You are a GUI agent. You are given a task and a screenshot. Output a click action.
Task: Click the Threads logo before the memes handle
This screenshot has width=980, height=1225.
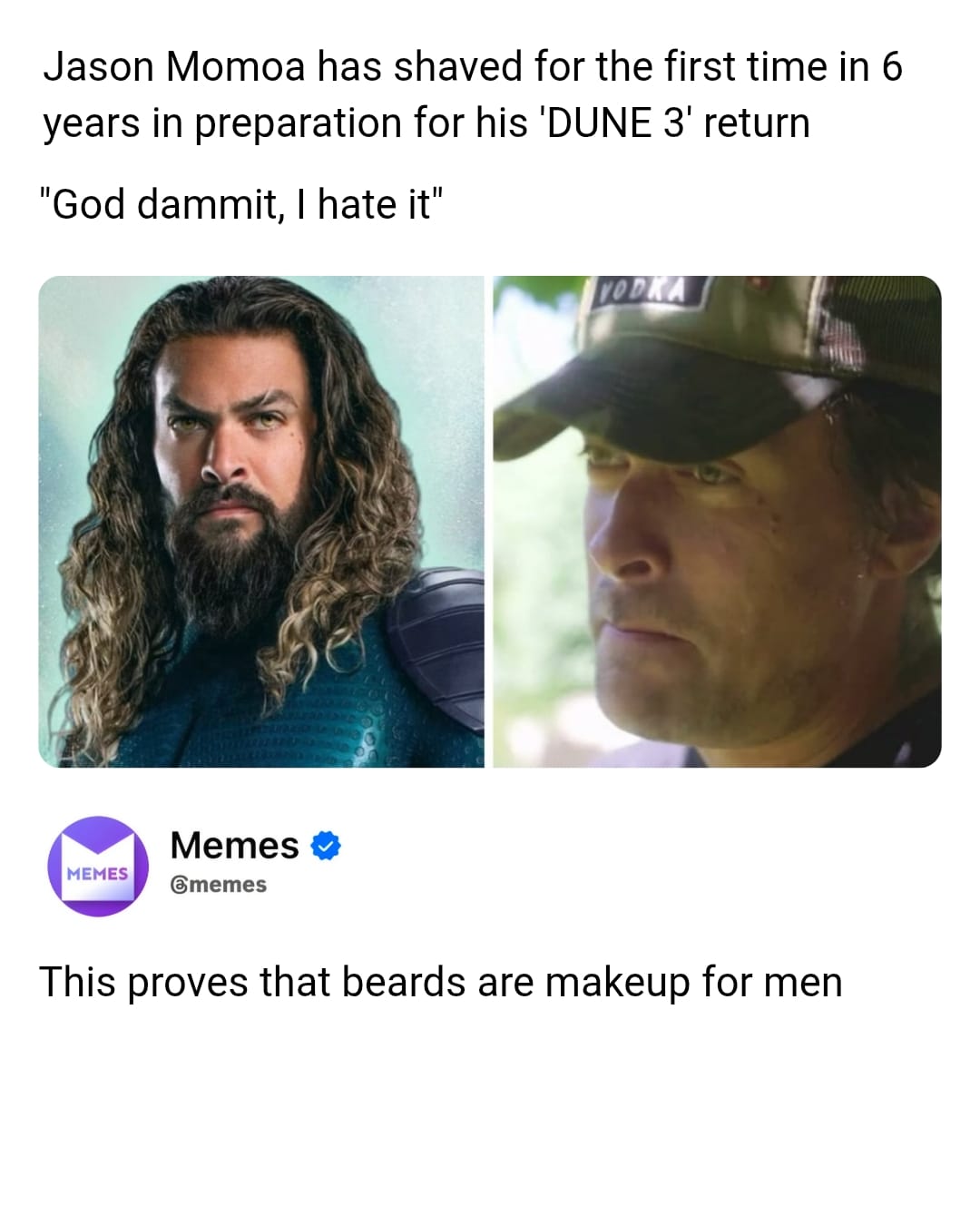[179, 885]
